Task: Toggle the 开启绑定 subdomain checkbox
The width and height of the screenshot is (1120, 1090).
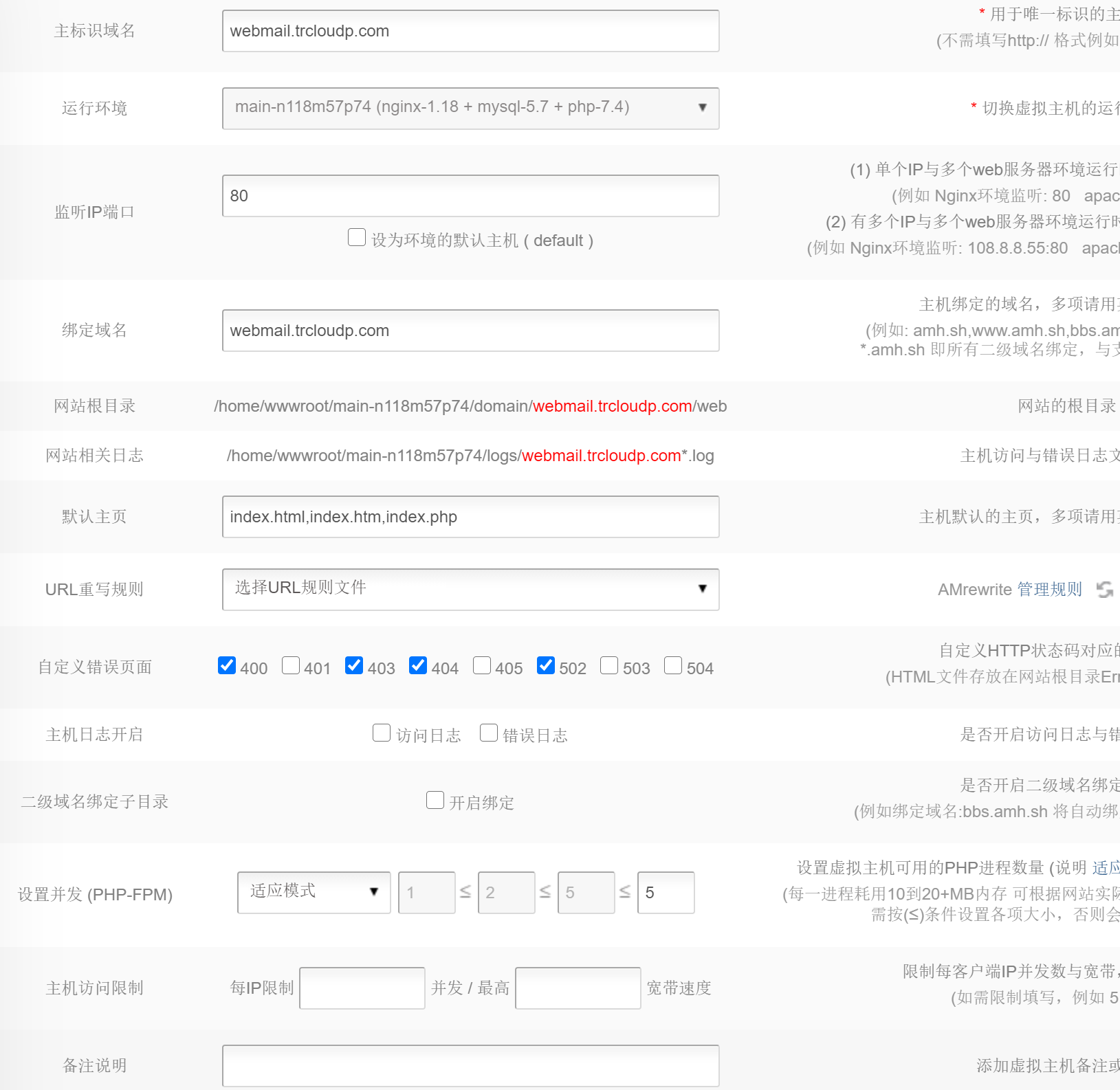Action: coord(435,801)
